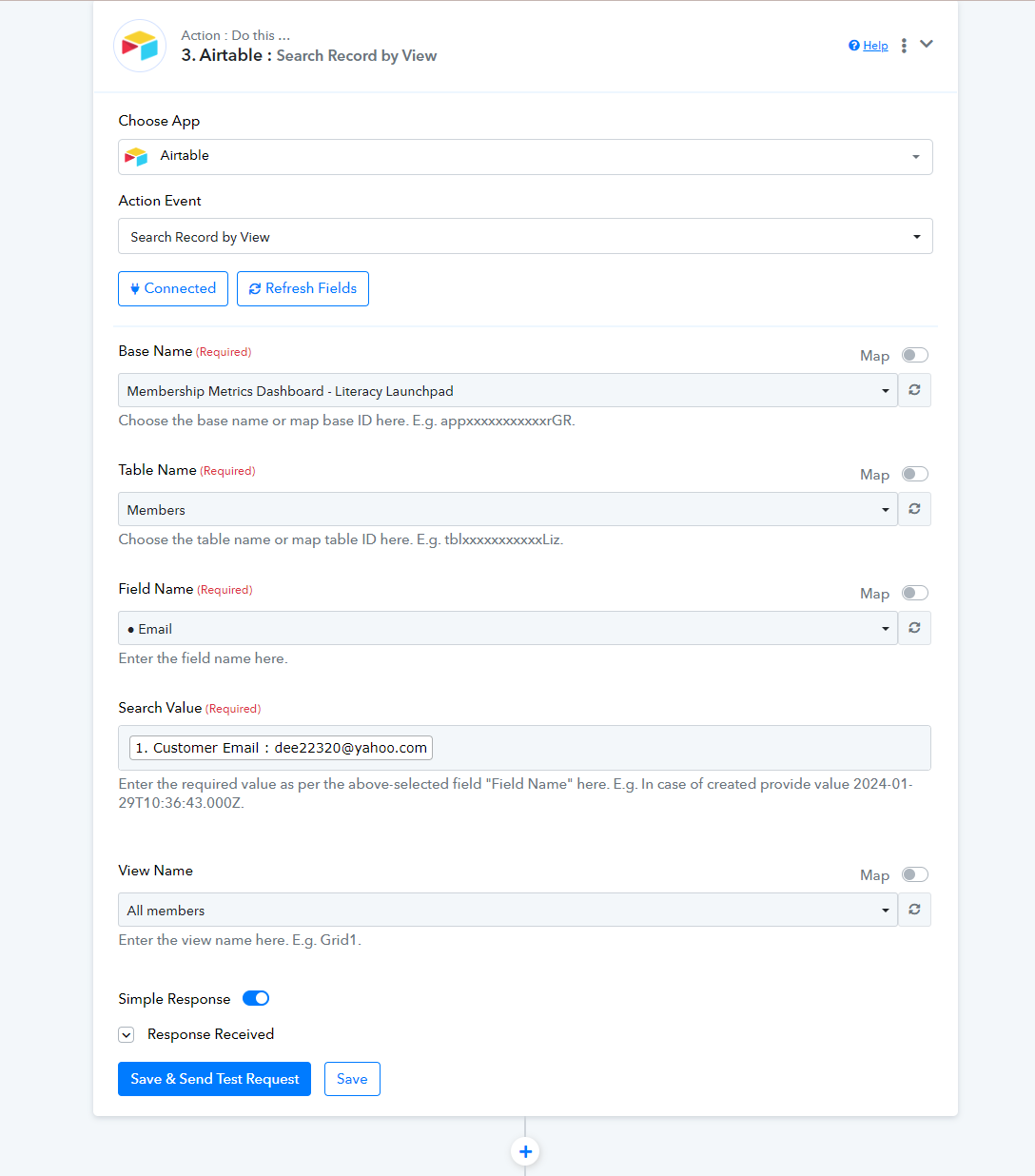Enable Map toggle for Base Name

coord(915,355)
